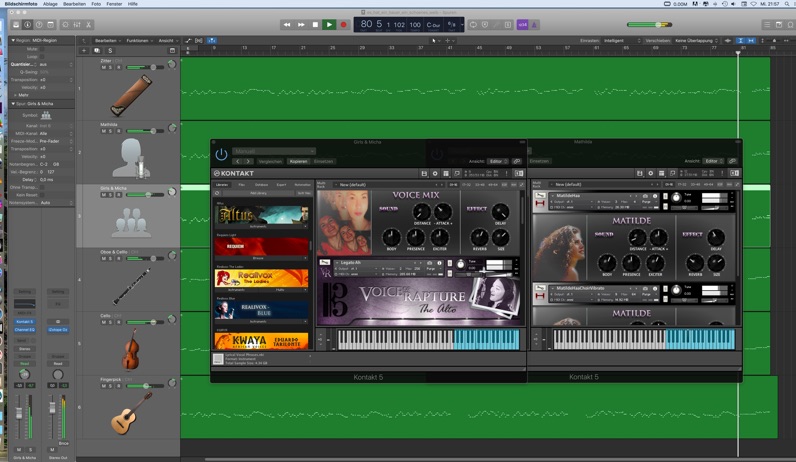Open the Manuell preset dropdown in the plugin window

[274, 151]
